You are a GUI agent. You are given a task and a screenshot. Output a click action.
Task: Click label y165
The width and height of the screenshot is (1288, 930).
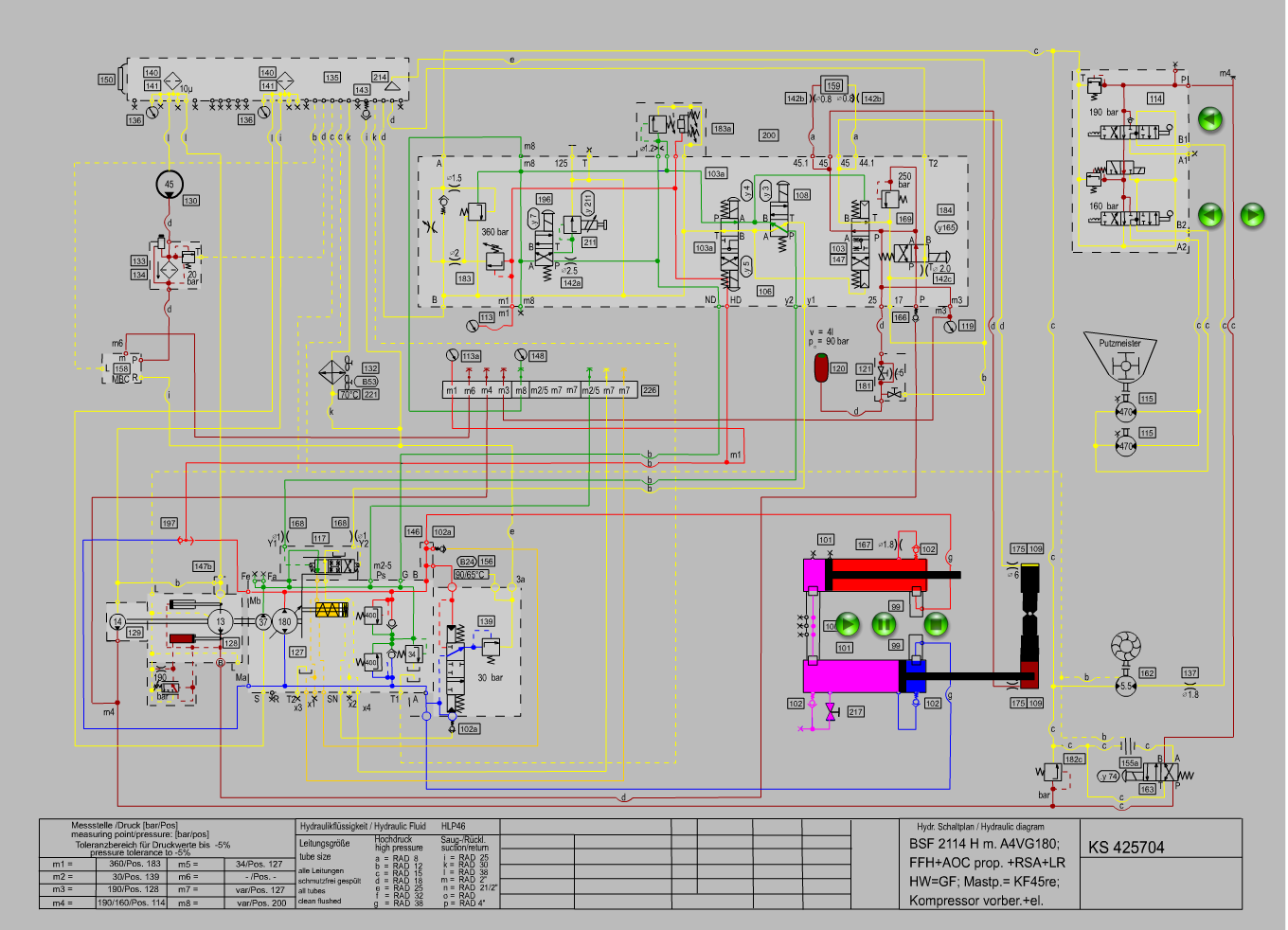946,227
